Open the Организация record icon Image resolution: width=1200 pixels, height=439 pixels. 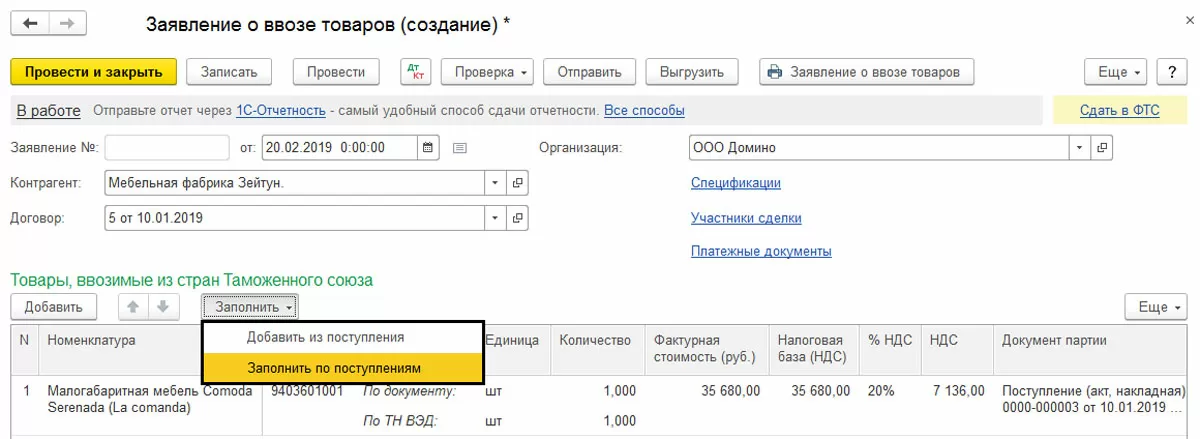coord(1102,148)
